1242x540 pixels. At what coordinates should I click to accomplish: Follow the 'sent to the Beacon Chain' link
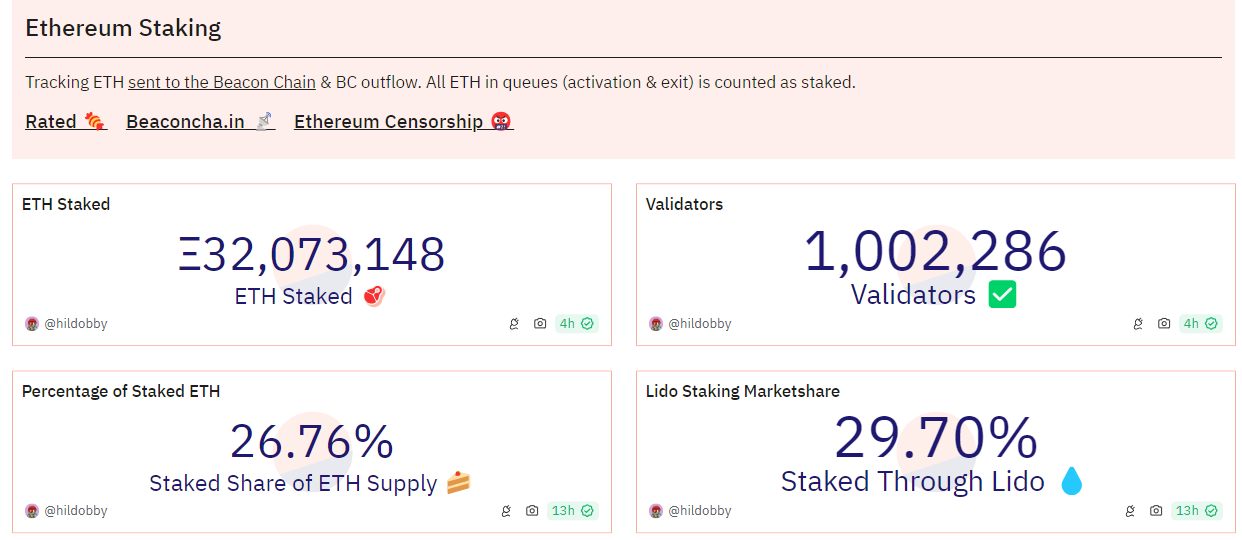[222, 82]
